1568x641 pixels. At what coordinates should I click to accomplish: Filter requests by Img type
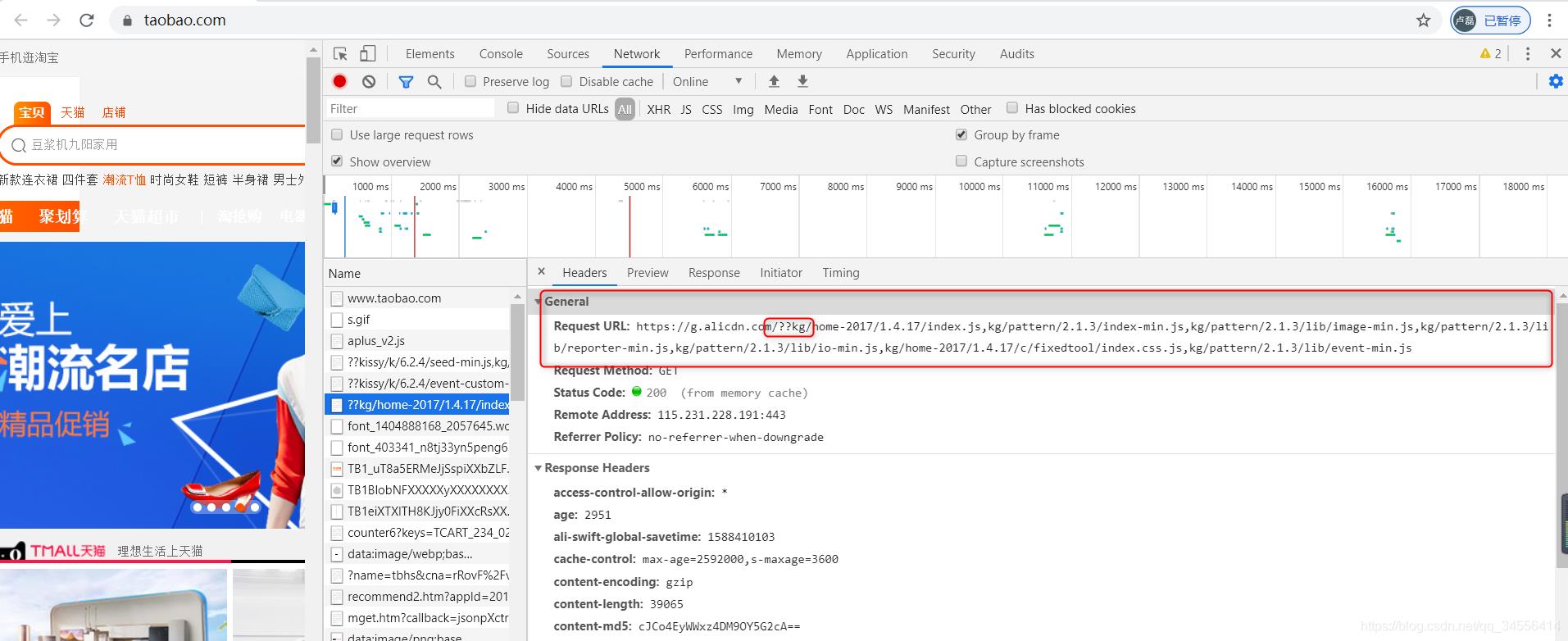pyautogui.click(x=743, y=109)
